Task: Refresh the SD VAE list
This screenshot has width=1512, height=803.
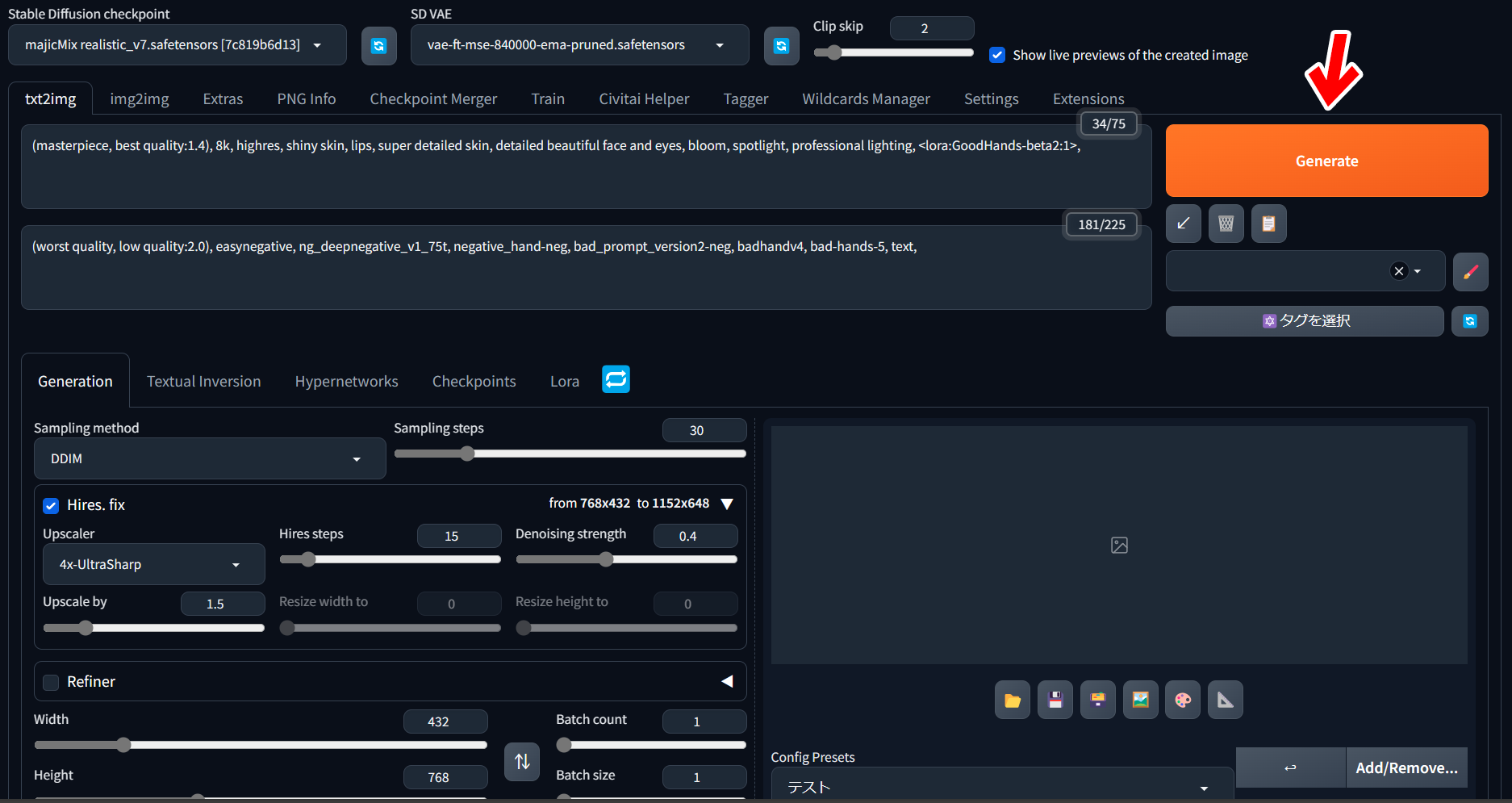Action: (x=781, y=45)
